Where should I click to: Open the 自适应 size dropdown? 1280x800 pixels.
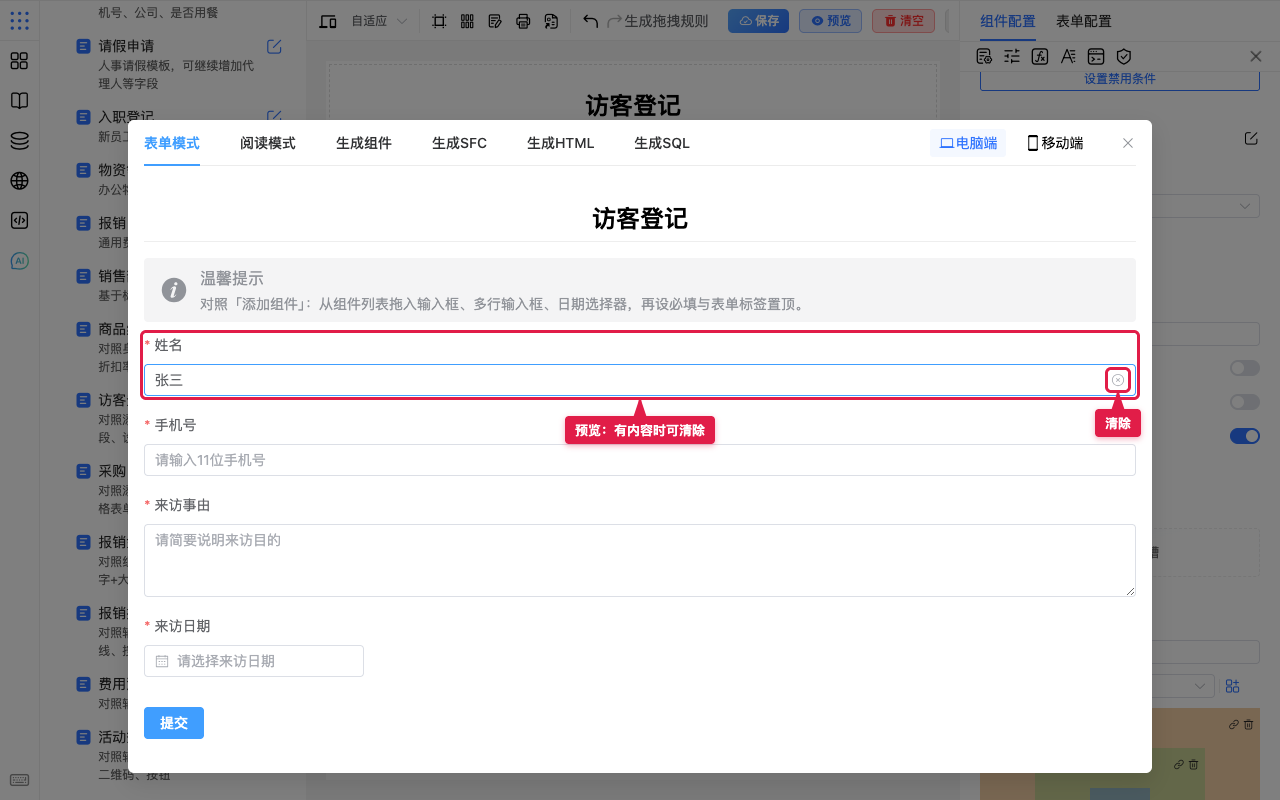click(x=379, y=21)
